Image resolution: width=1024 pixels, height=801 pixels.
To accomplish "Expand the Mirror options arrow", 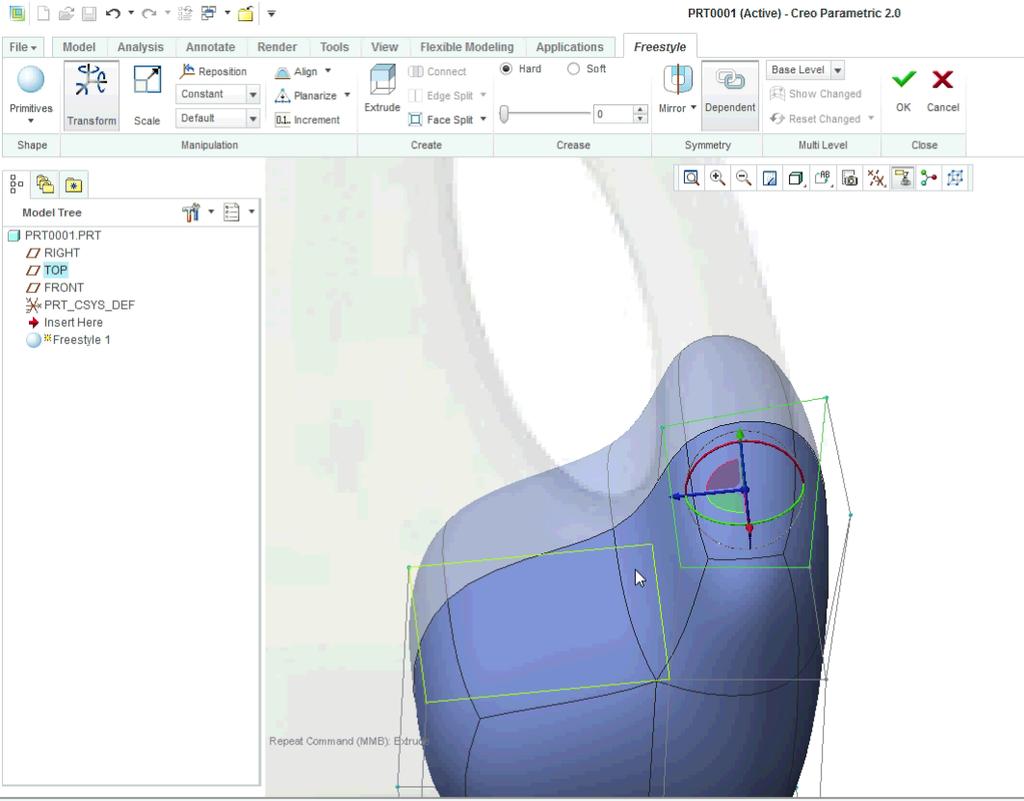I will pos(694,108).
